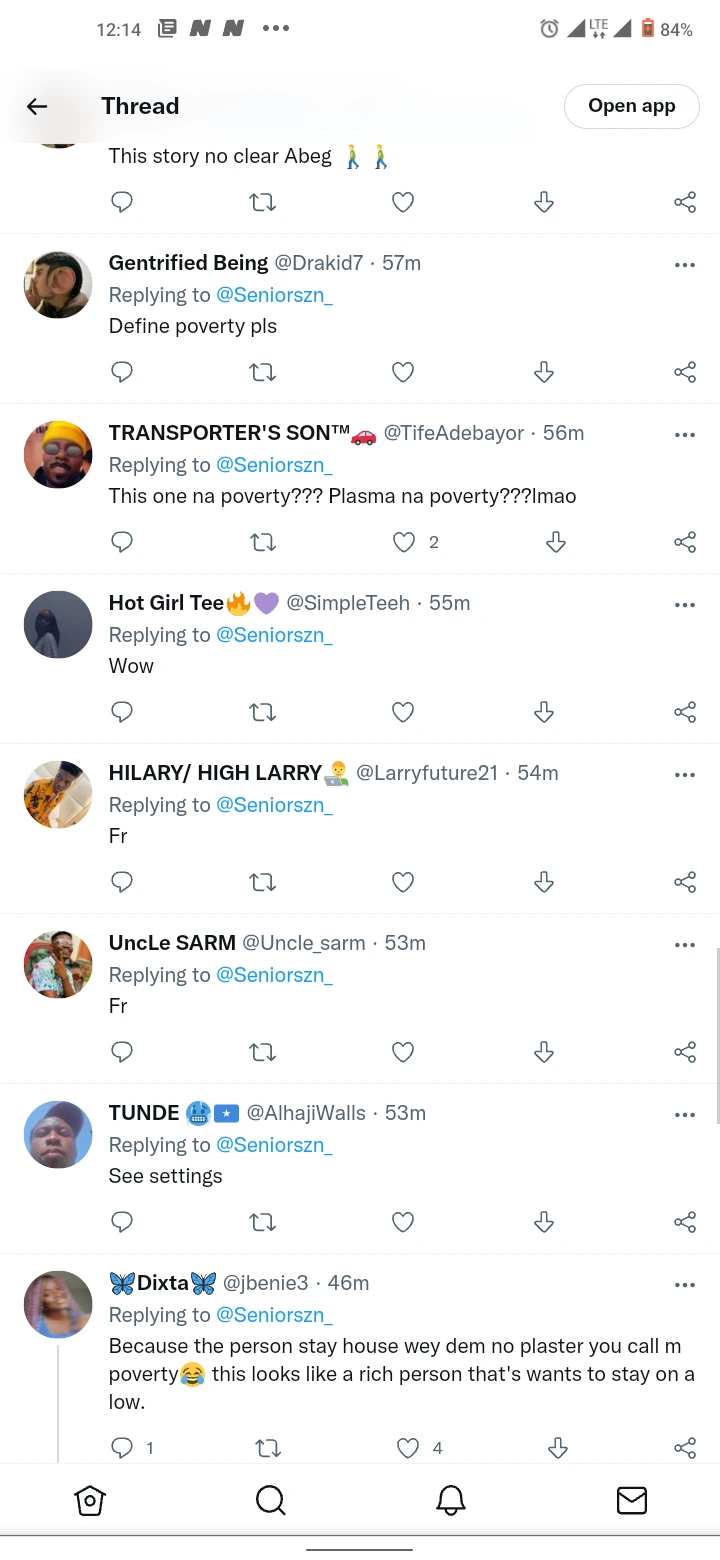Viewport: 720px width, 1560px height.
Task: Open the @Larryfuture21 username handle
Action: click(427, 773)
